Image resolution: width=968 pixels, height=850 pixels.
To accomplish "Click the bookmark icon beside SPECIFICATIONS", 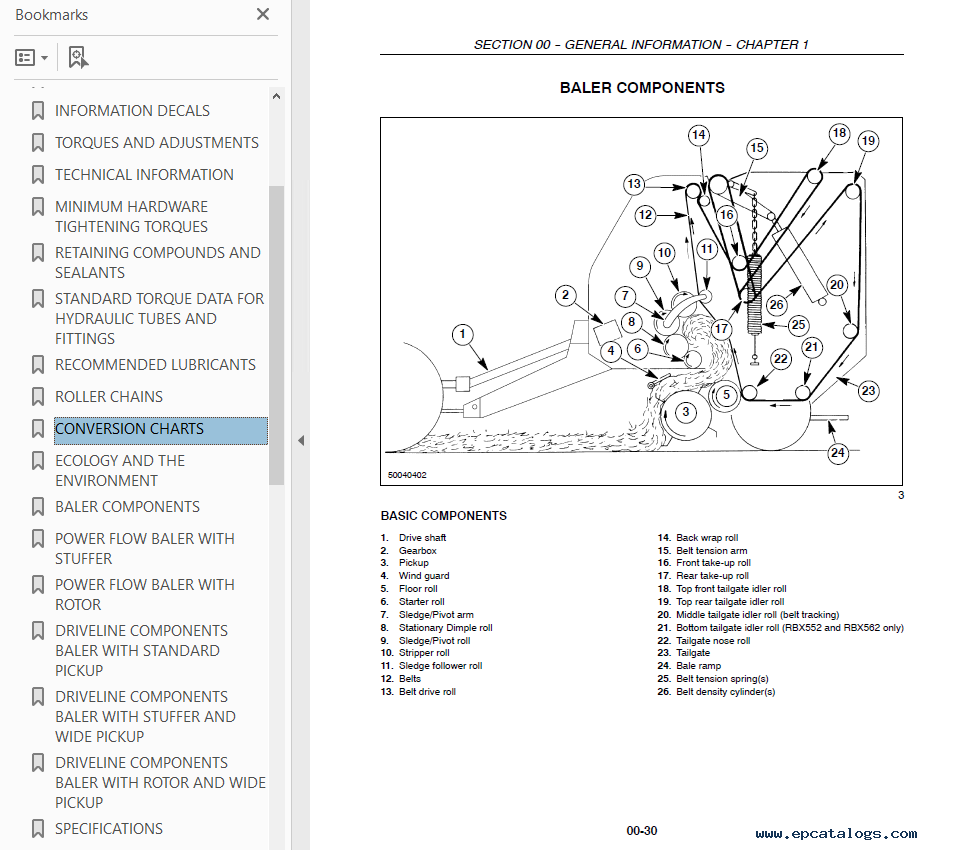I will tap(38, 829).
